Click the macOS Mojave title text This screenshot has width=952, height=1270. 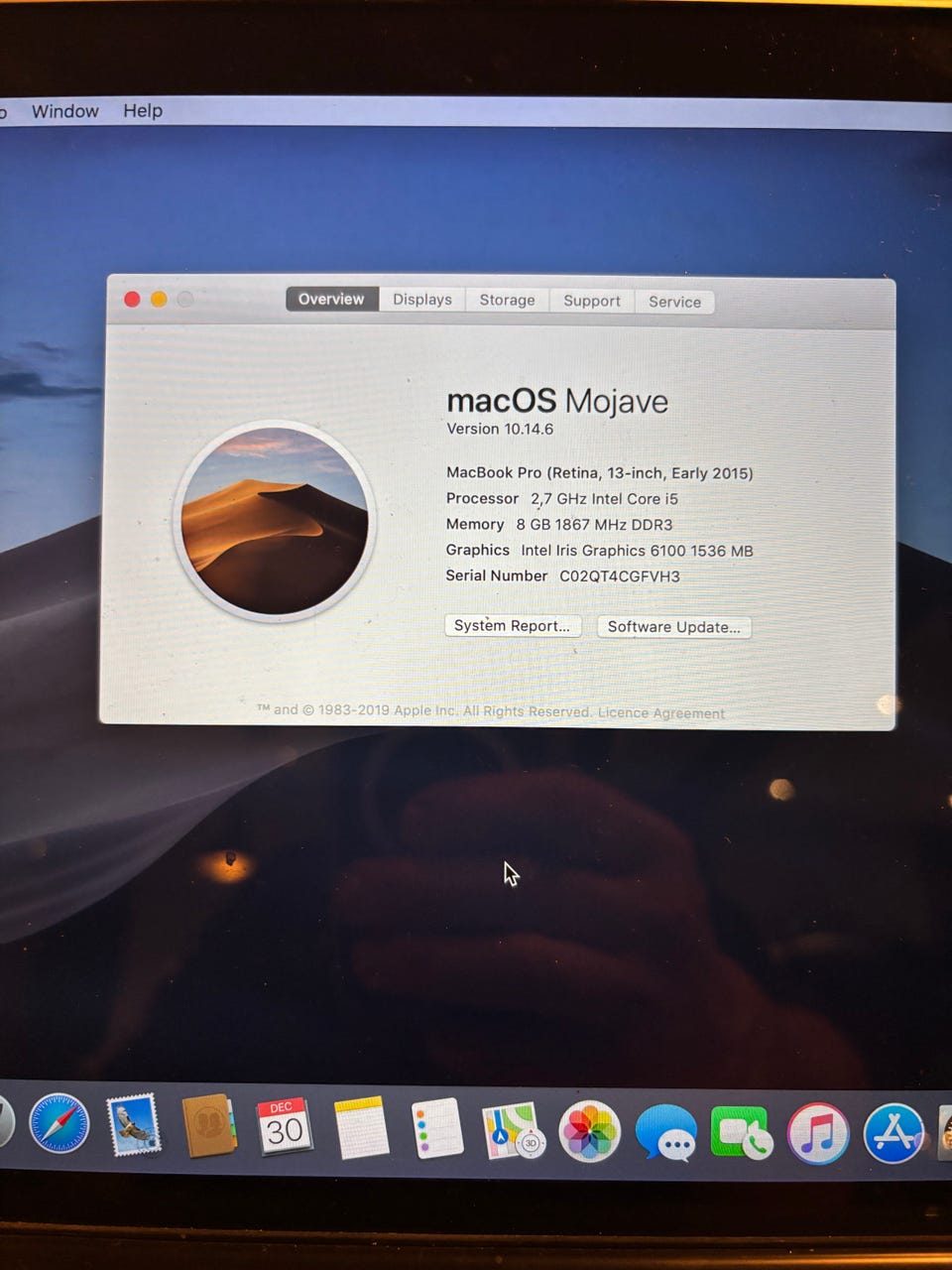click(557, 401)
